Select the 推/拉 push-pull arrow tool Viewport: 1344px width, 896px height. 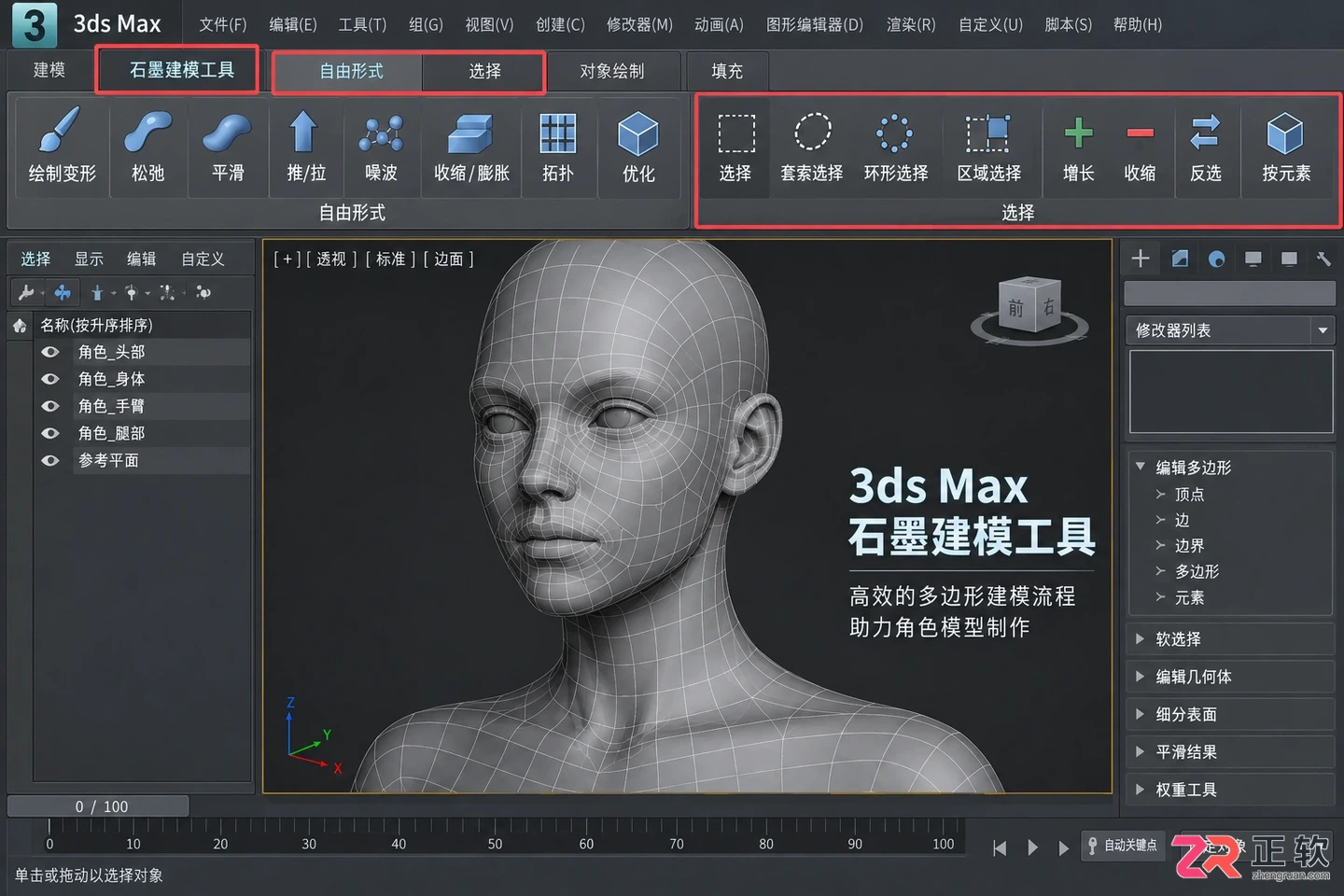306,146
